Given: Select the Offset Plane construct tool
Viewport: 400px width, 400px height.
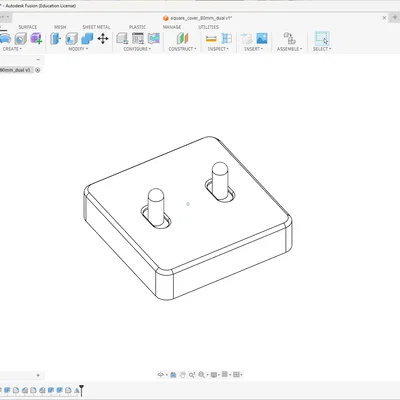Looking at the screenshot, I should (x=182, y=39).
